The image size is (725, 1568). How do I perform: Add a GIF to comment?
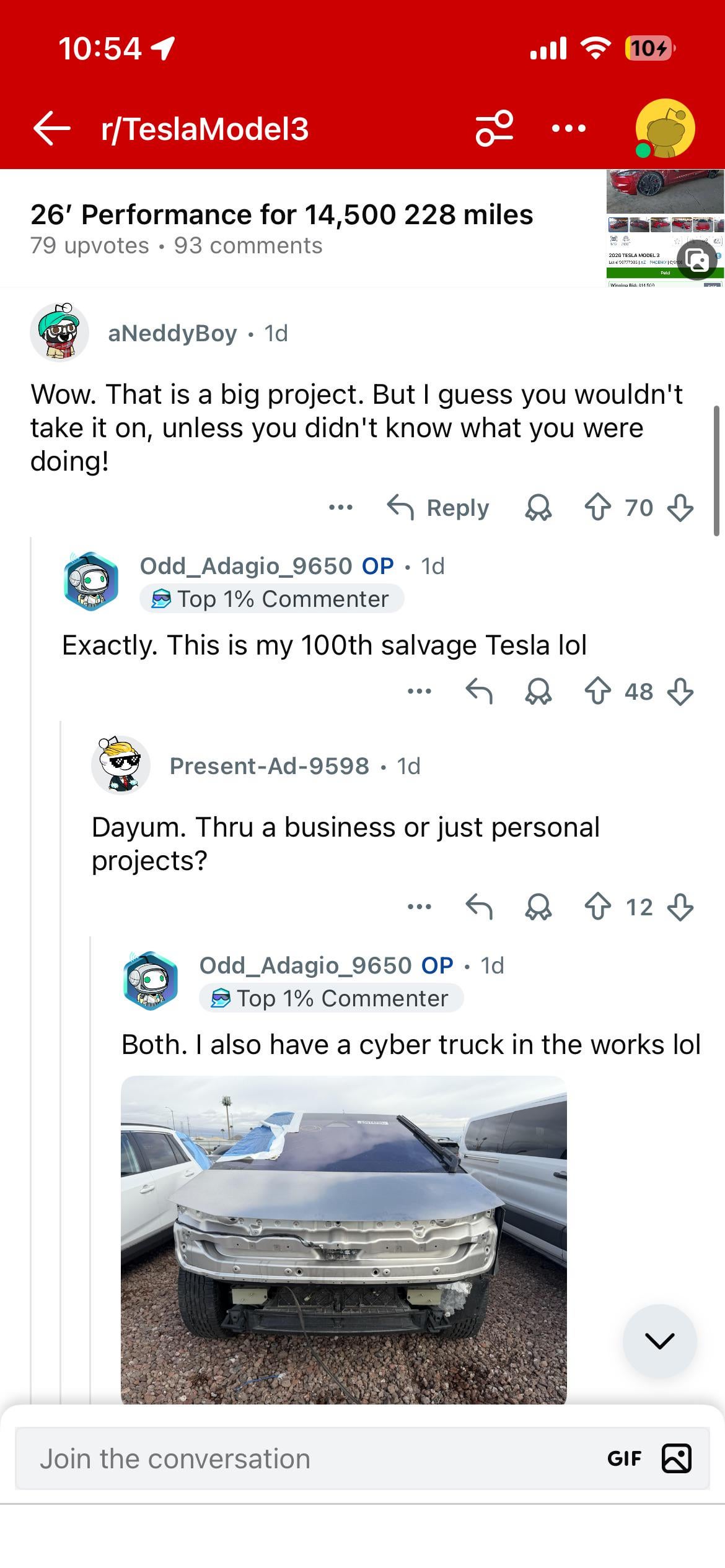(x=624, y=1459)
